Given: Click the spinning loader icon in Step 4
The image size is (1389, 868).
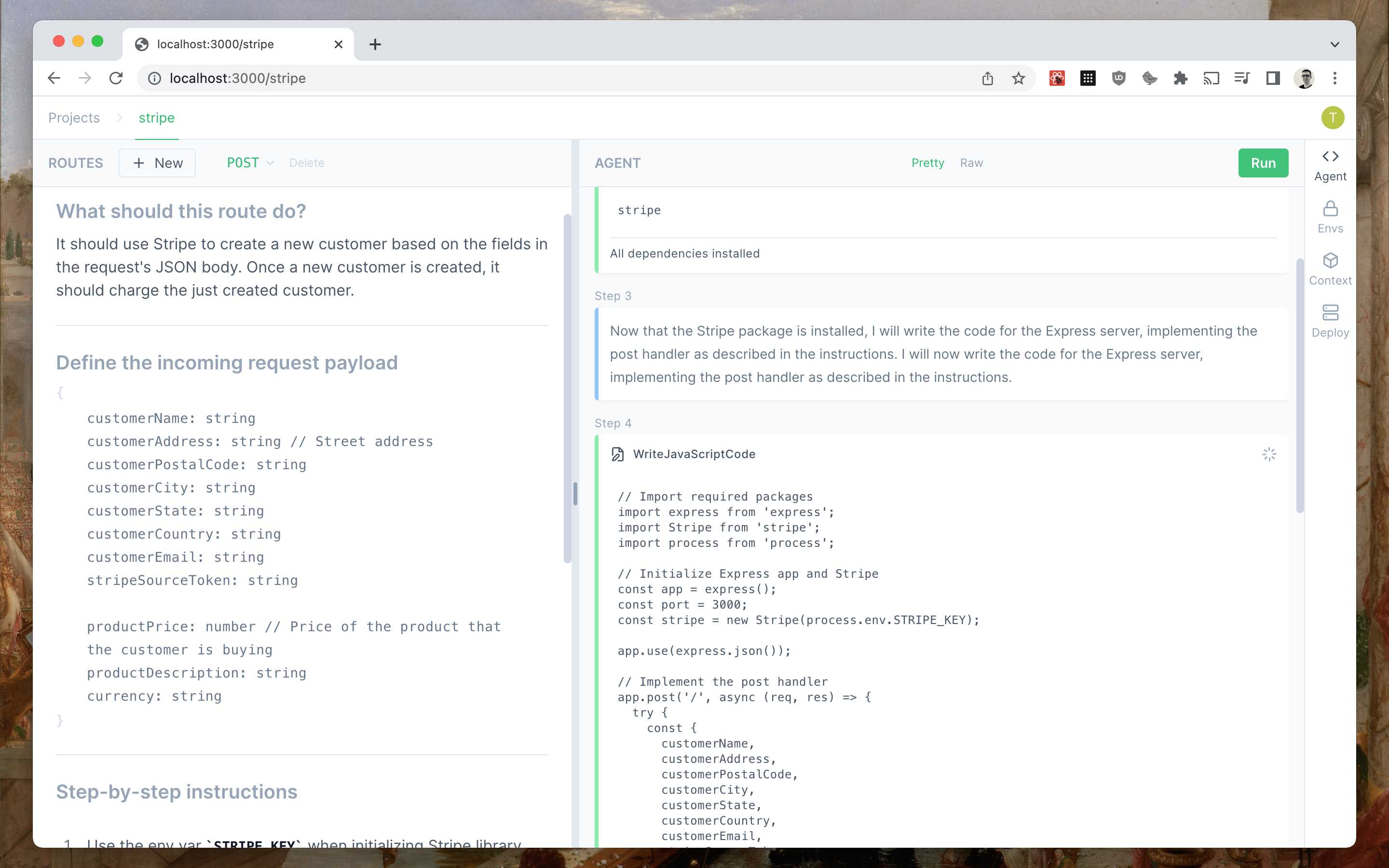Looking at the screenshot, I should click(x=1269, y=454).
